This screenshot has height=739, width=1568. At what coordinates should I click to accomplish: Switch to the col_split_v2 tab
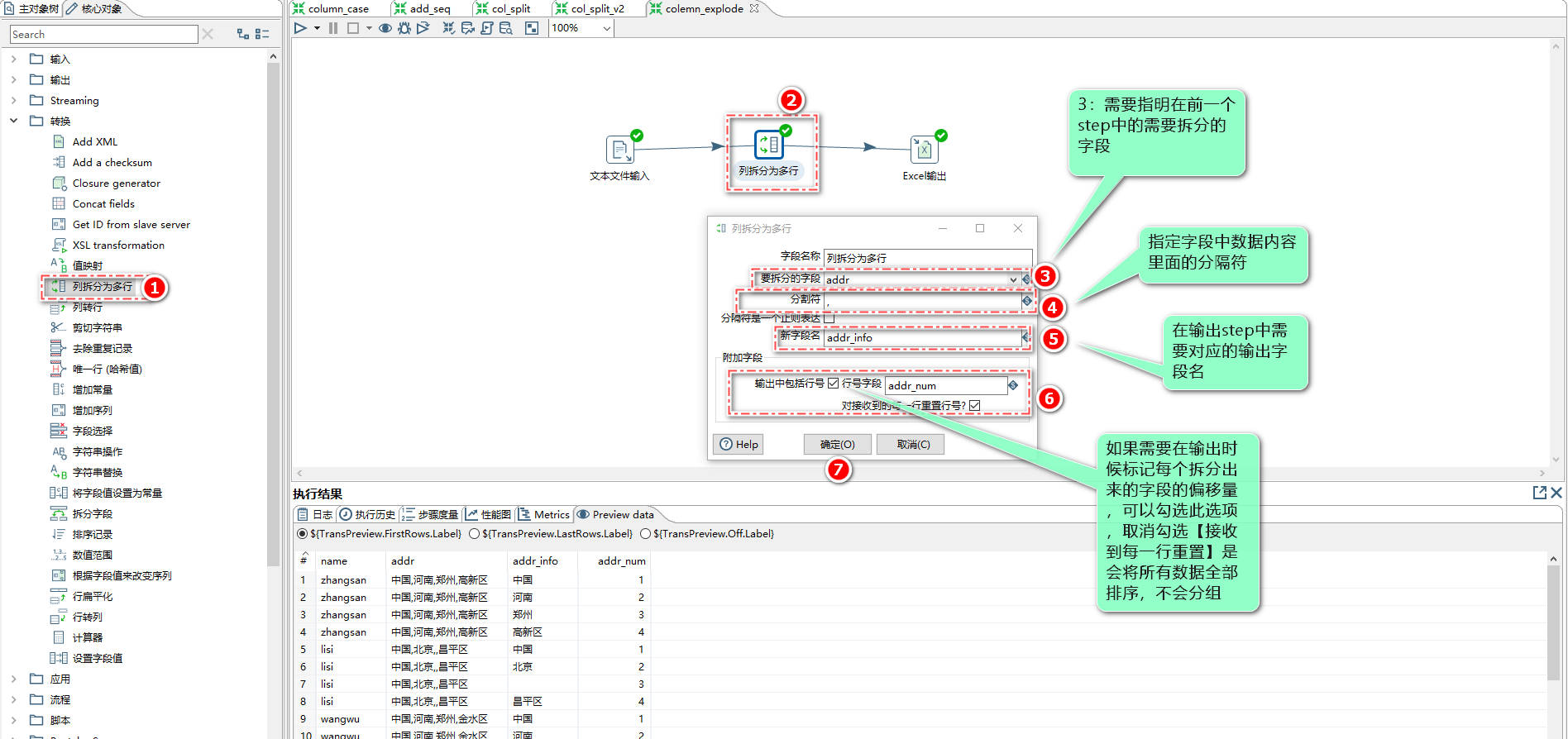pos(590,9)
